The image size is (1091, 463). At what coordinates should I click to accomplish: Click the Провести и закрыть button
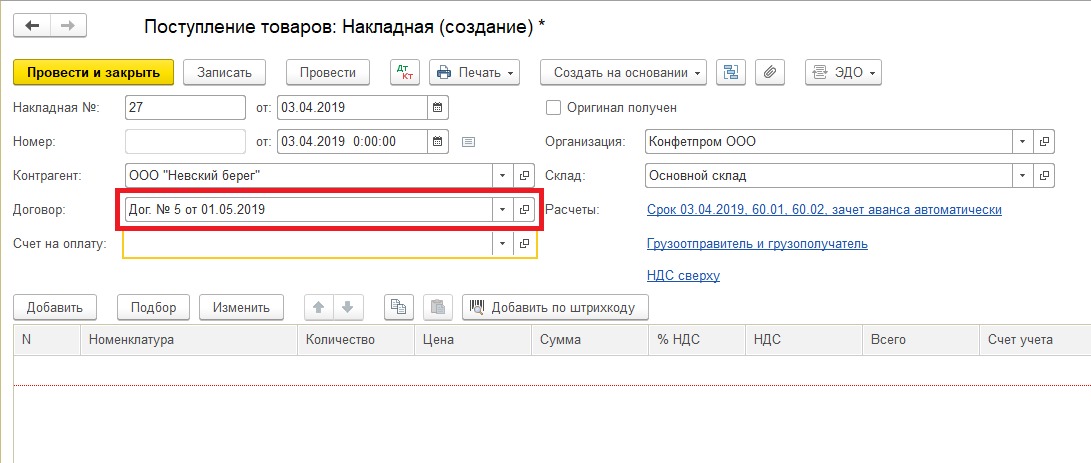(94, 73)
